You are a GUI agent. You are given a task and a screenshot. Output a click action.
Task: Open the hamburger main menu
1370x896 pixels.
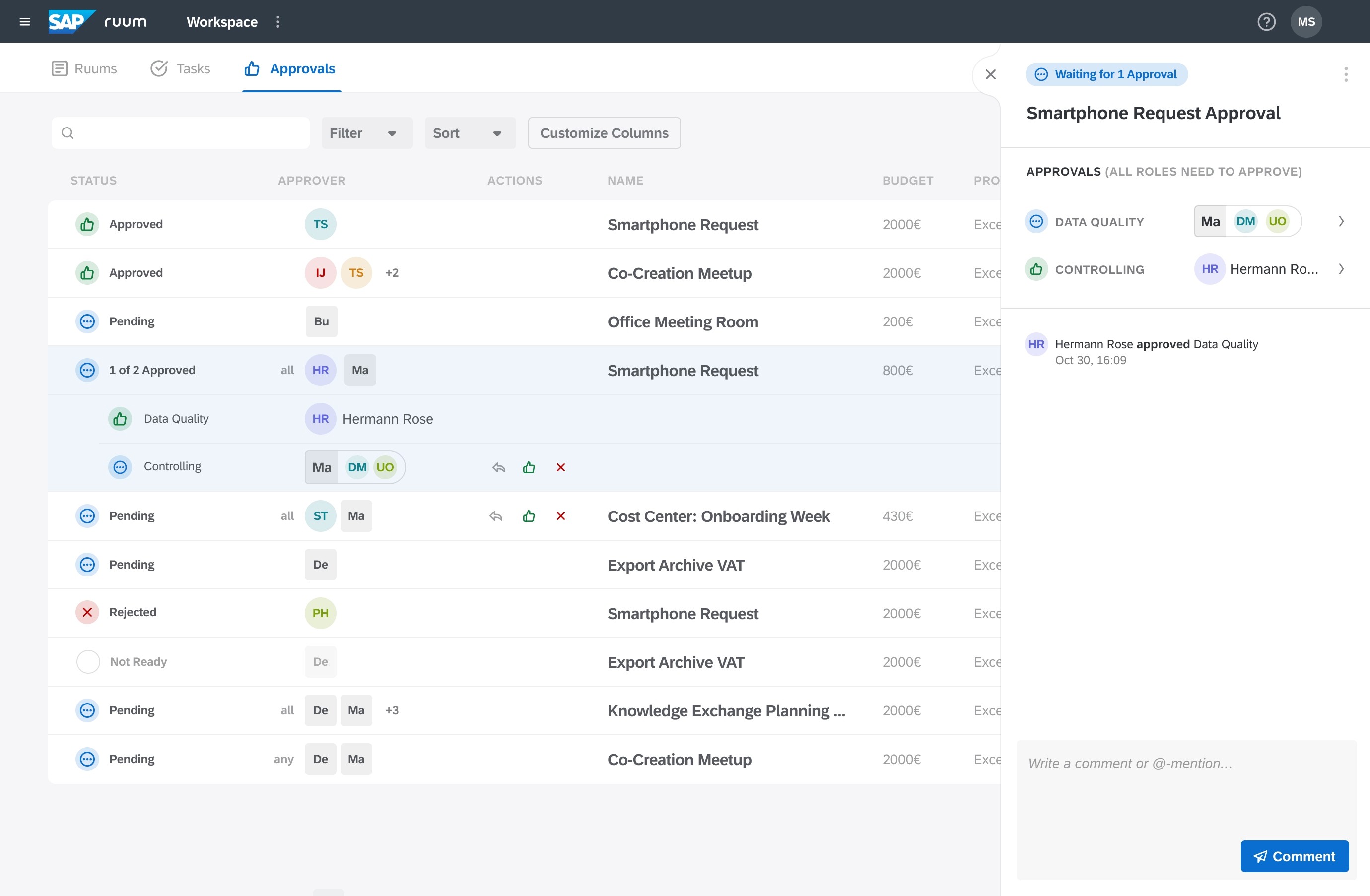[25, 22]
